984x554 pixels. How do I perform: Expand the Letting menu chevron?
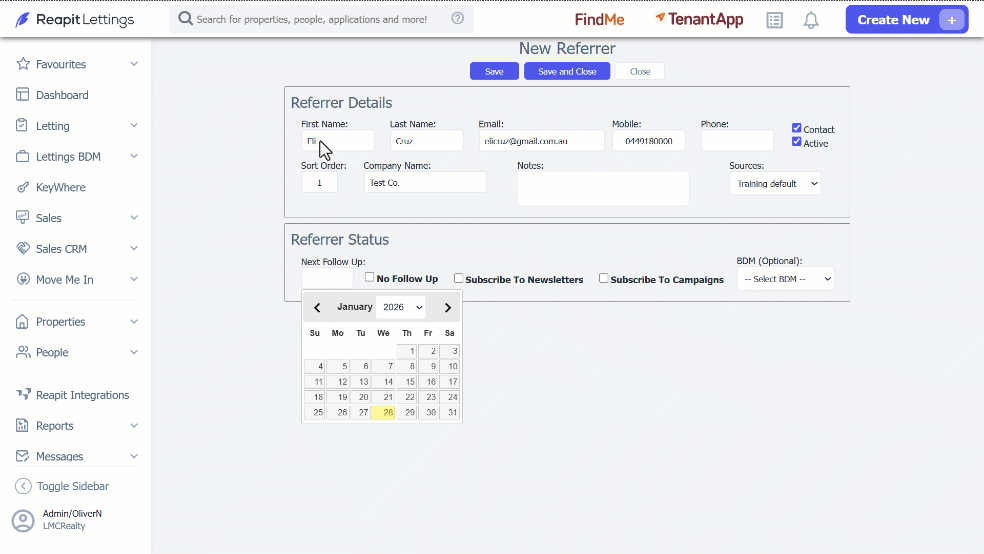click(x=134, y=125)
